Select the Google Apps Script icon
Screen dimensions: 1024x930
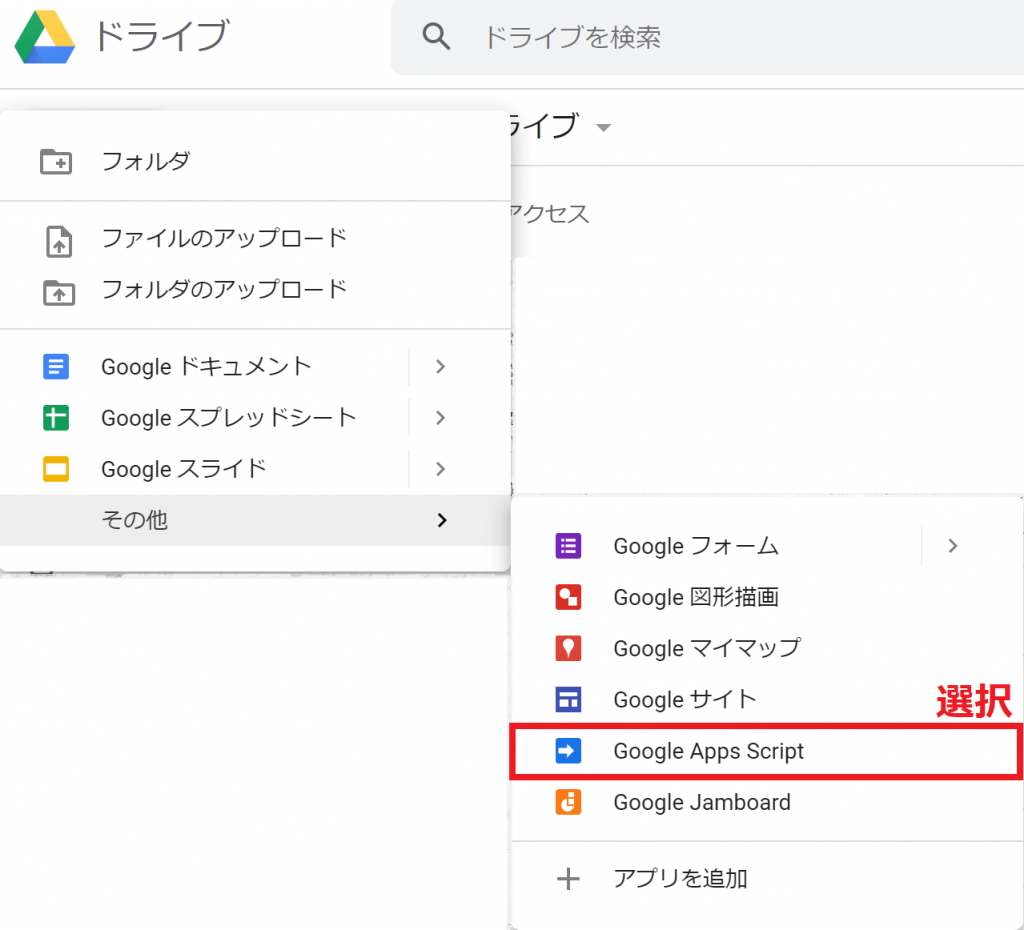tap(569, 751)
